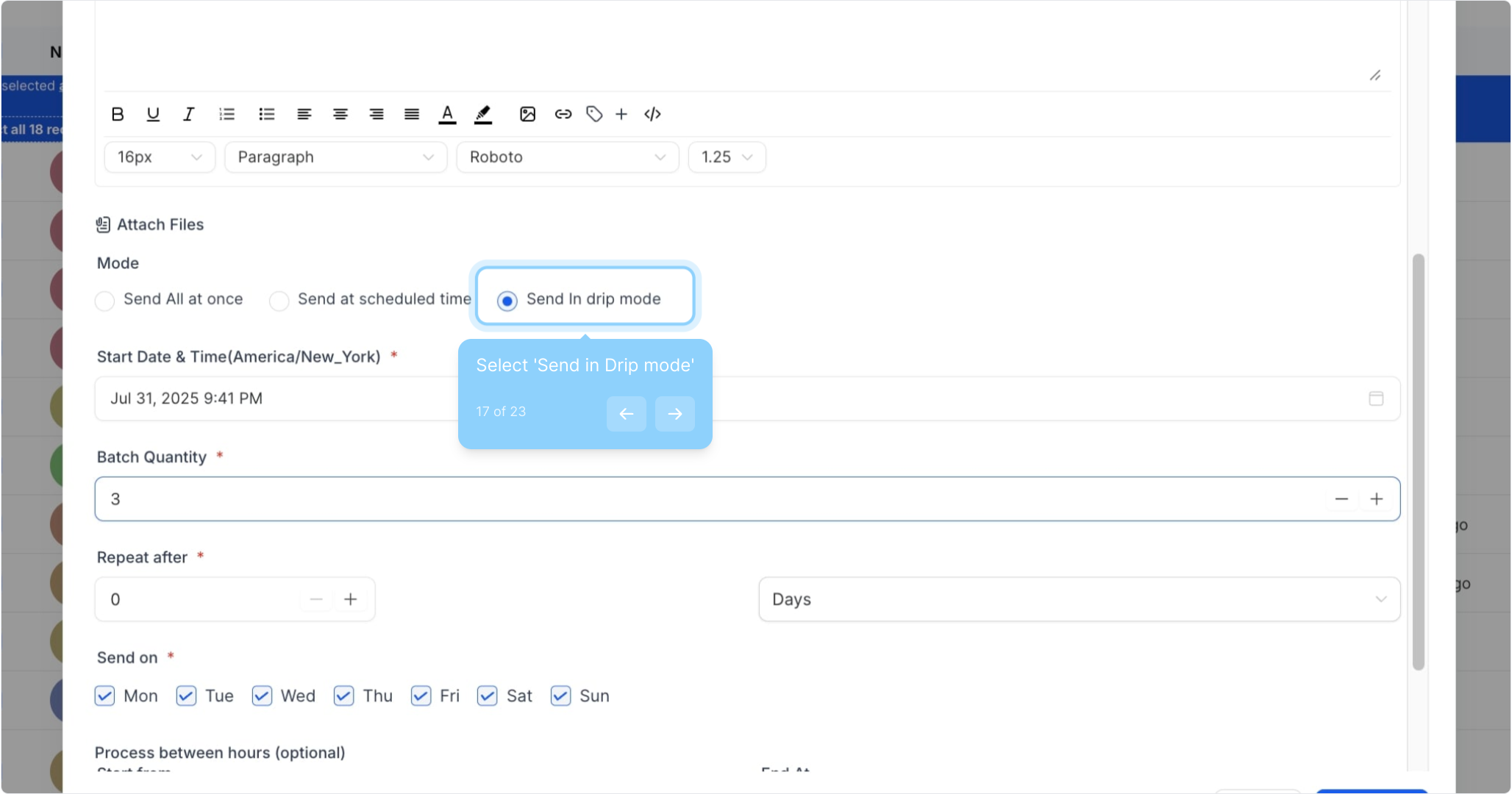Insert an ordered numbered list
This screenshot has width=1512, height=794.
tap(227, 114)
